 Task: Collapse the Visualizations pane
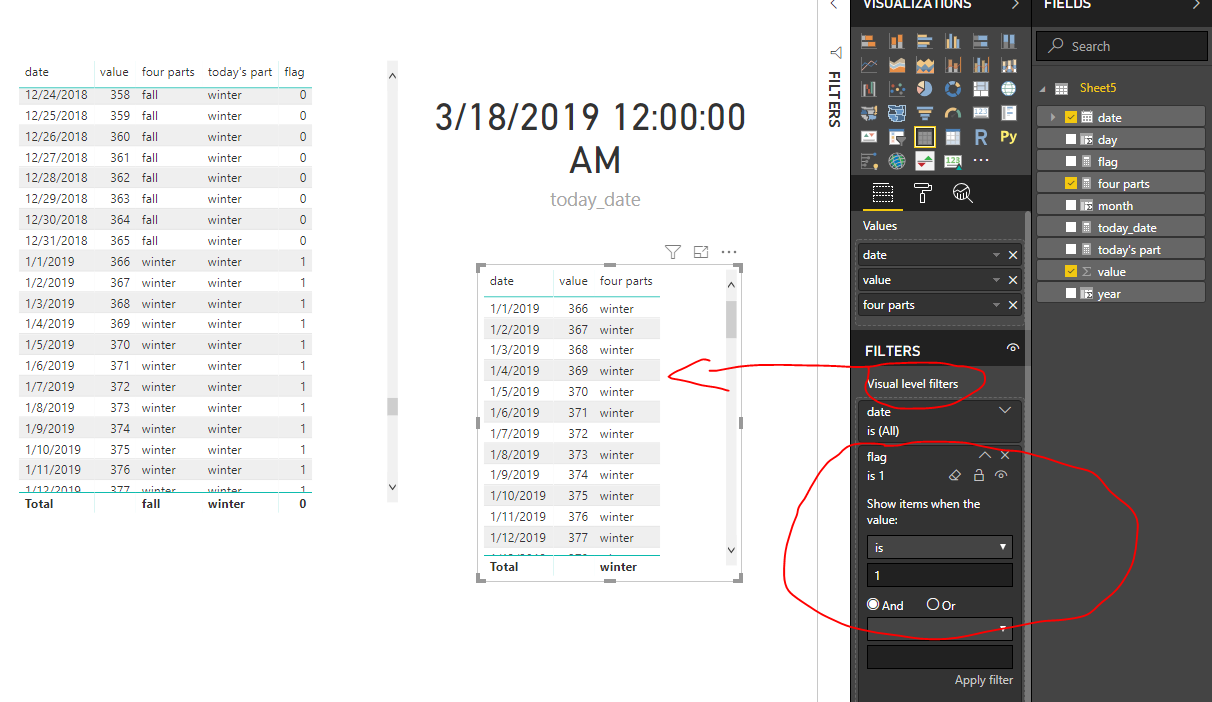pos(1015,5)
